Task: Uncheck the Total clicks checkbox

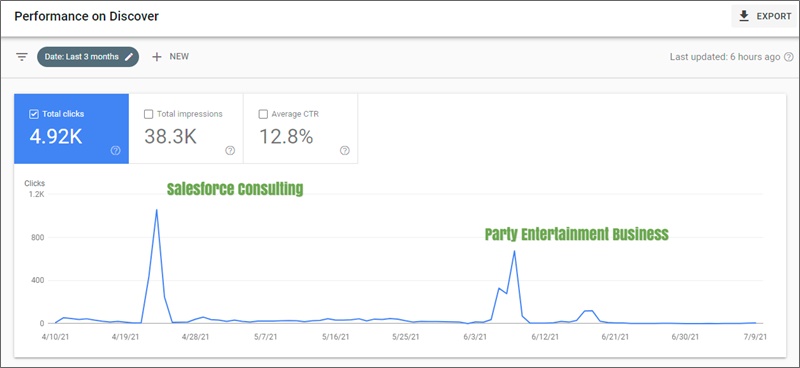Action: pos(34,114)
